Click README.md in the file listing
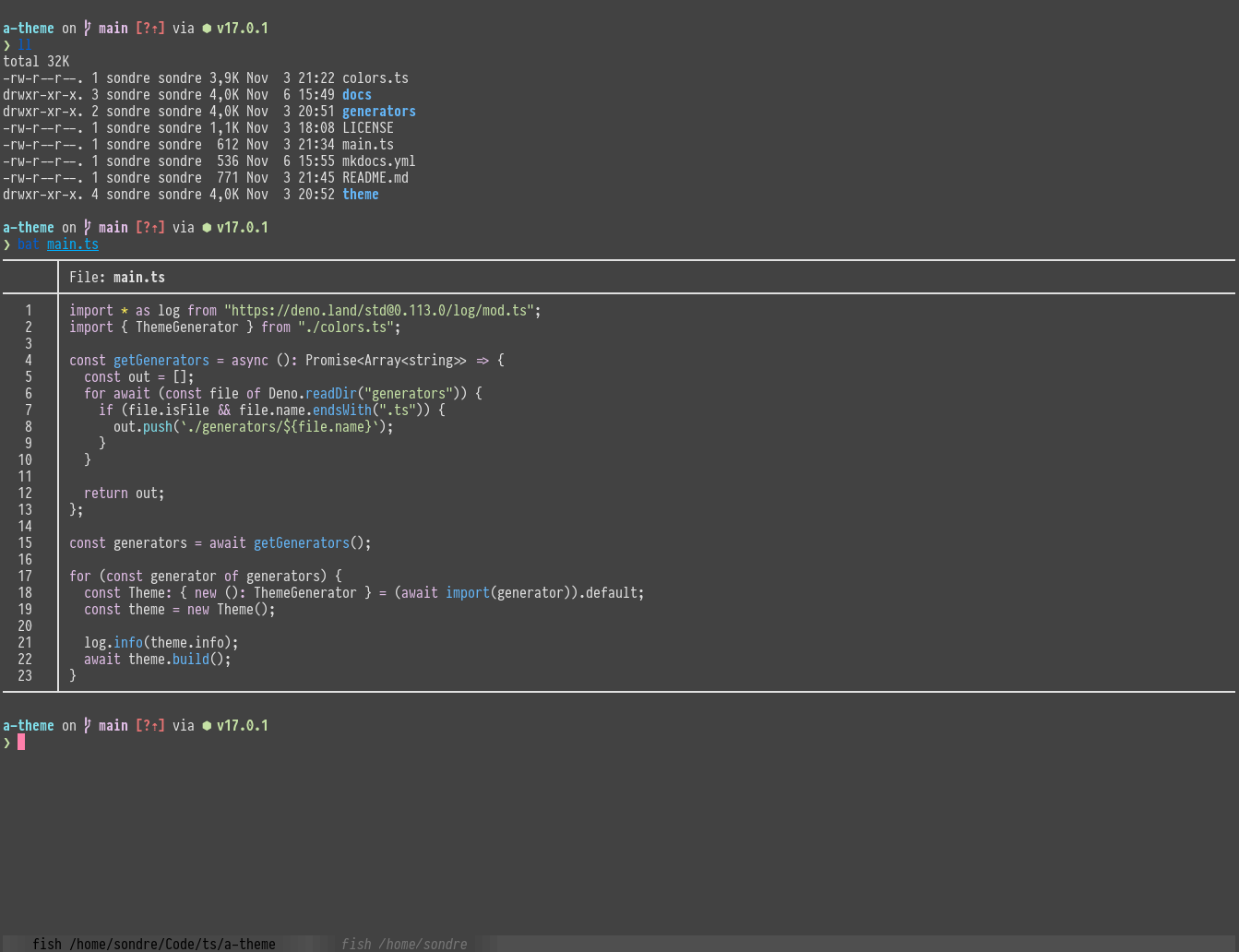The height and width of the screenshot is (952, 1239). tap(375, 178)
